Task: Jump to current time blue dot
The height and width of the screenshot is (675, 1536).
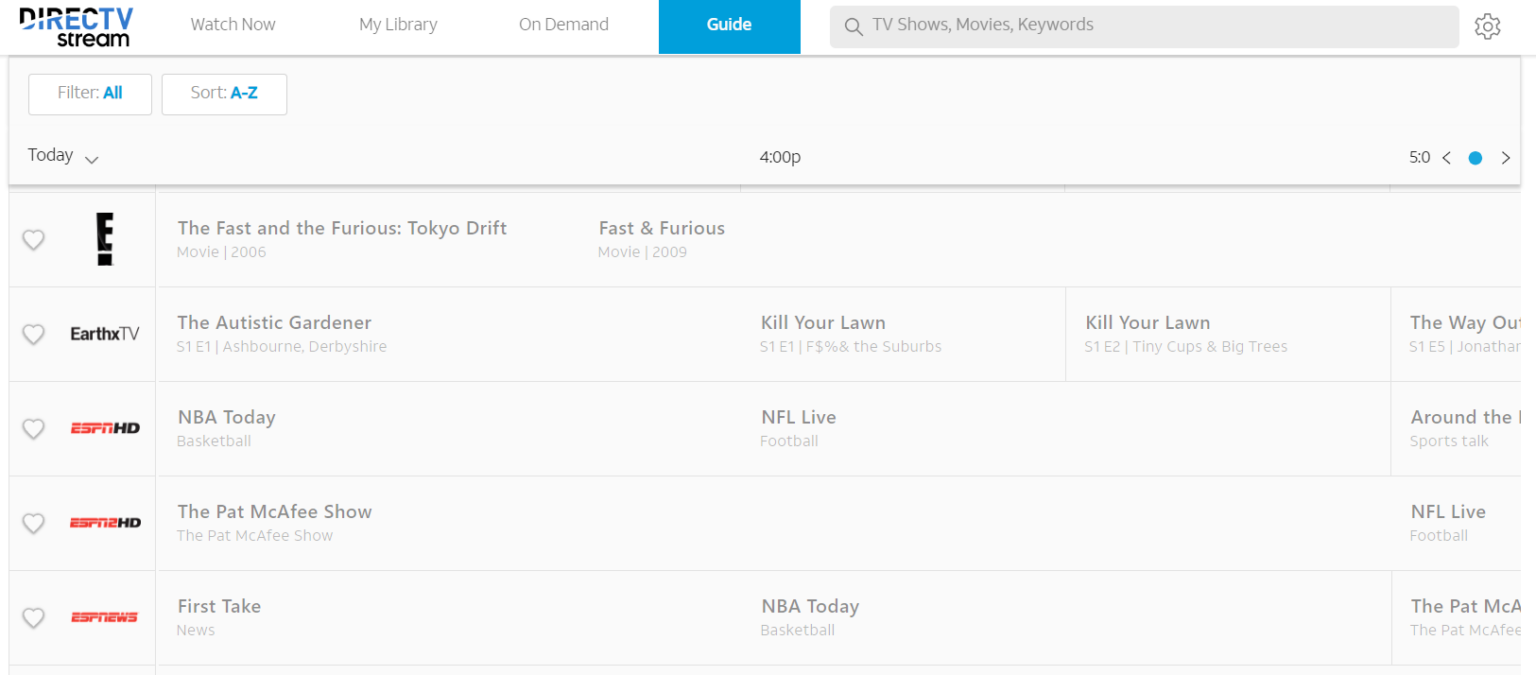Action: (1475, 158)
